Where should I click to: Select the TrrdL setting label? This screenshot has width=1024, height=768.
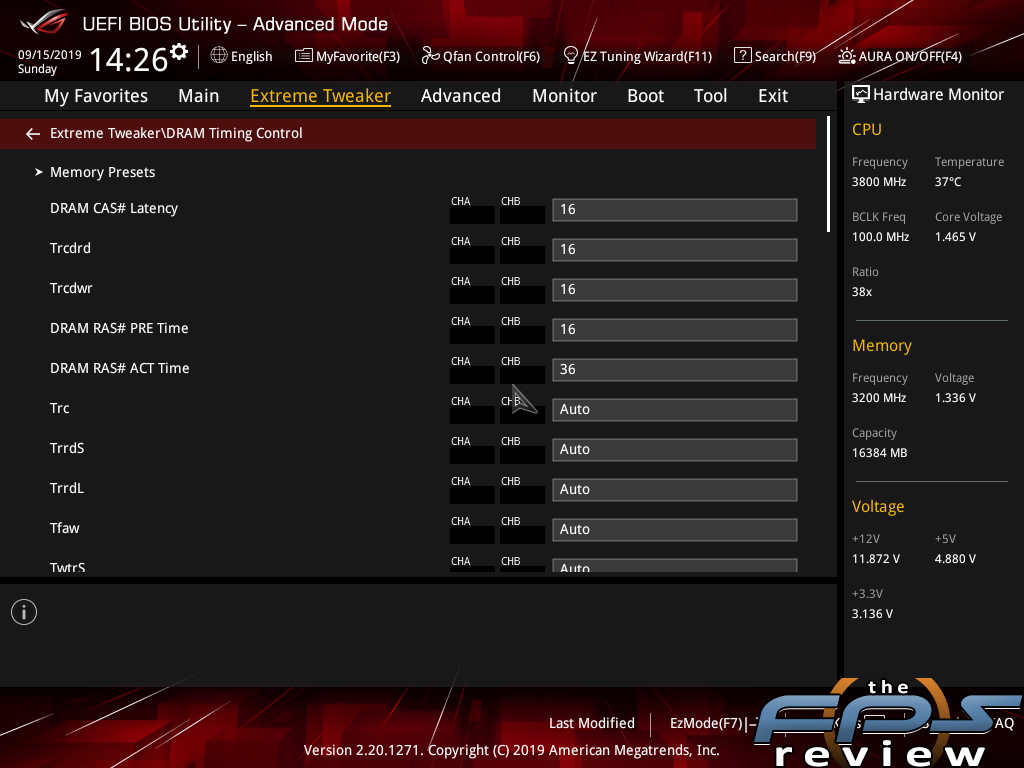[67, 488]
